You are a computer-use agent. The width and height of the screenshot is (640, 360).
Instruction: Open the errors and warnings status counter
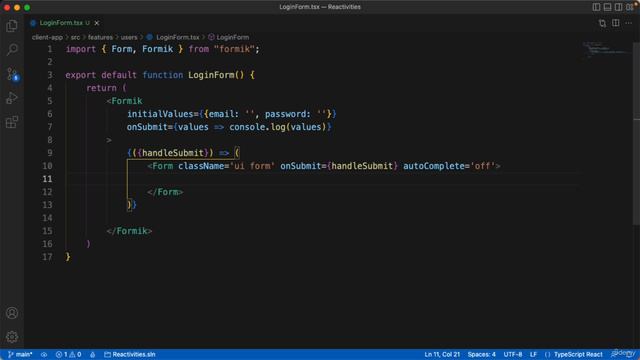coord(69,354)
